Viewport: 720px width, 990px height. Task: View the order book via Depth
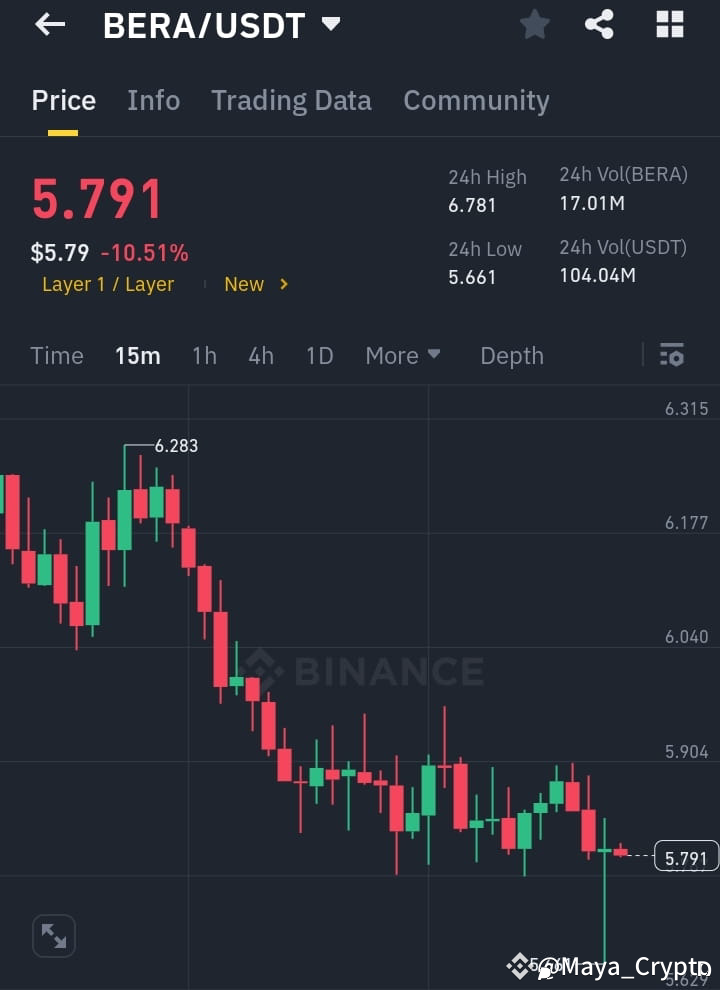coord(512,355)
